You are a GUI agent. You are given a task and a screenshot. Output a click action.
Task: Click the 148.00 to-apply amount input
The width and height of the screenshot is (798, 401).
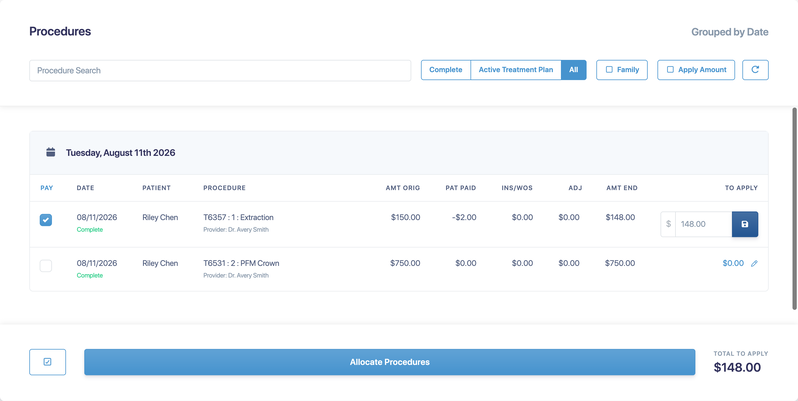703,224
